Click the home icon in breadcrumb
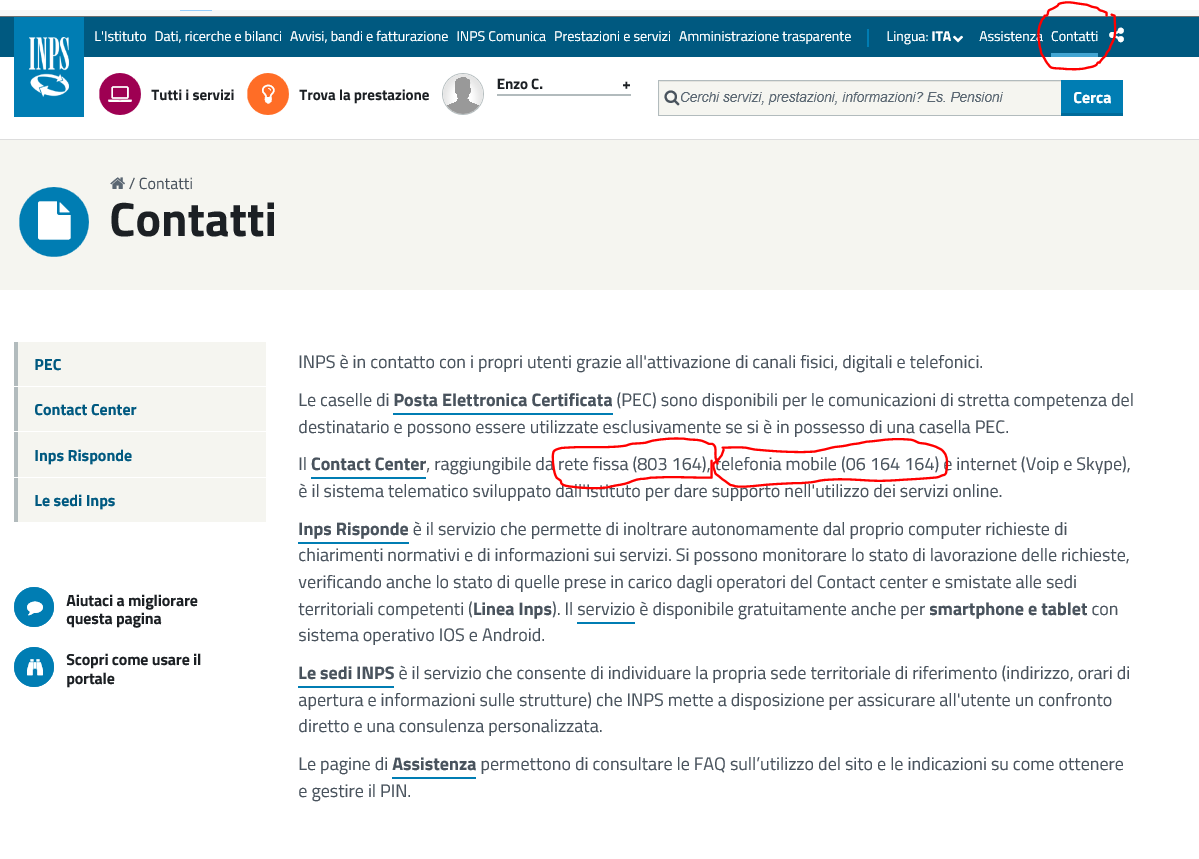The height and width of the screenshot is (859, 1199). pos(117,184)
